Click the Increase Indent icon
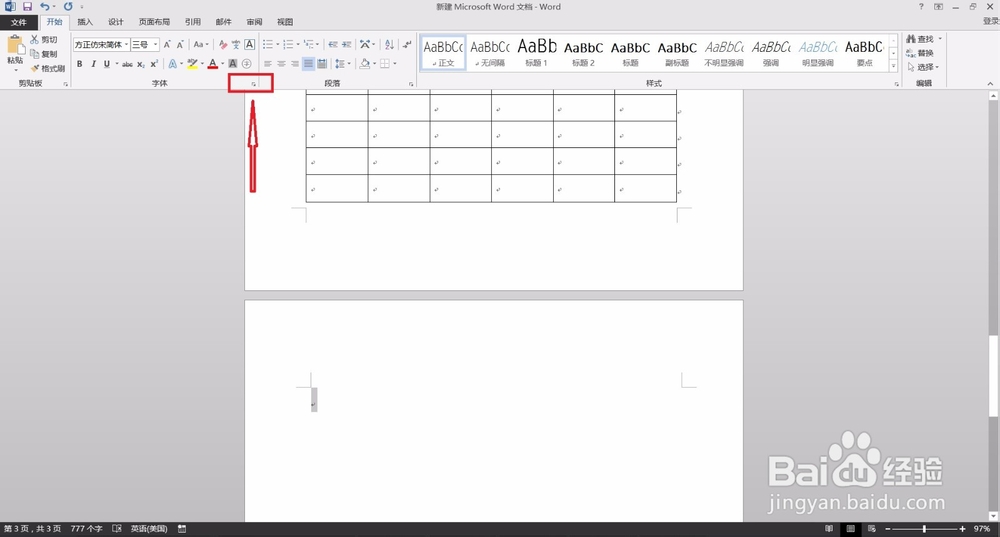 [x=346, y=45]
